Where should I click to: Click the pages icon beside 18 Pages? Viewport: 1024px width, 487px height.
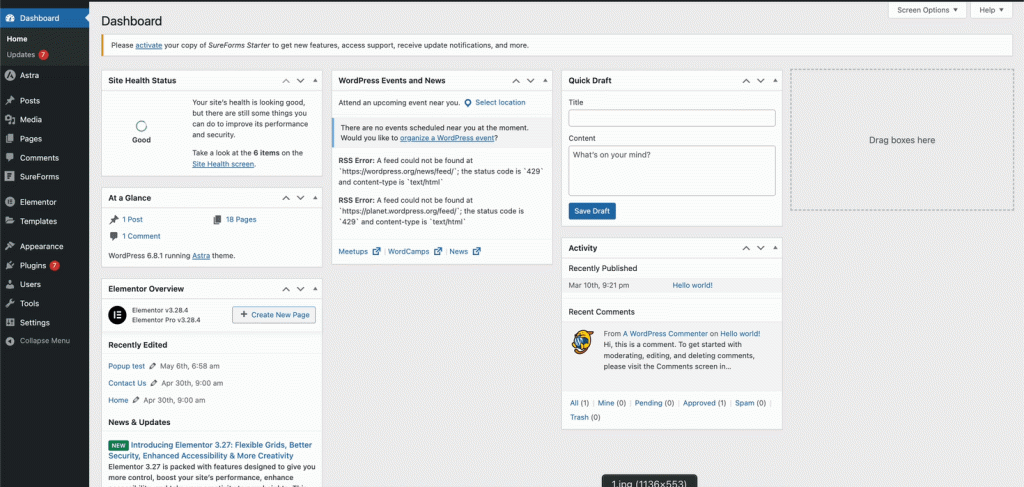(217, 220)
